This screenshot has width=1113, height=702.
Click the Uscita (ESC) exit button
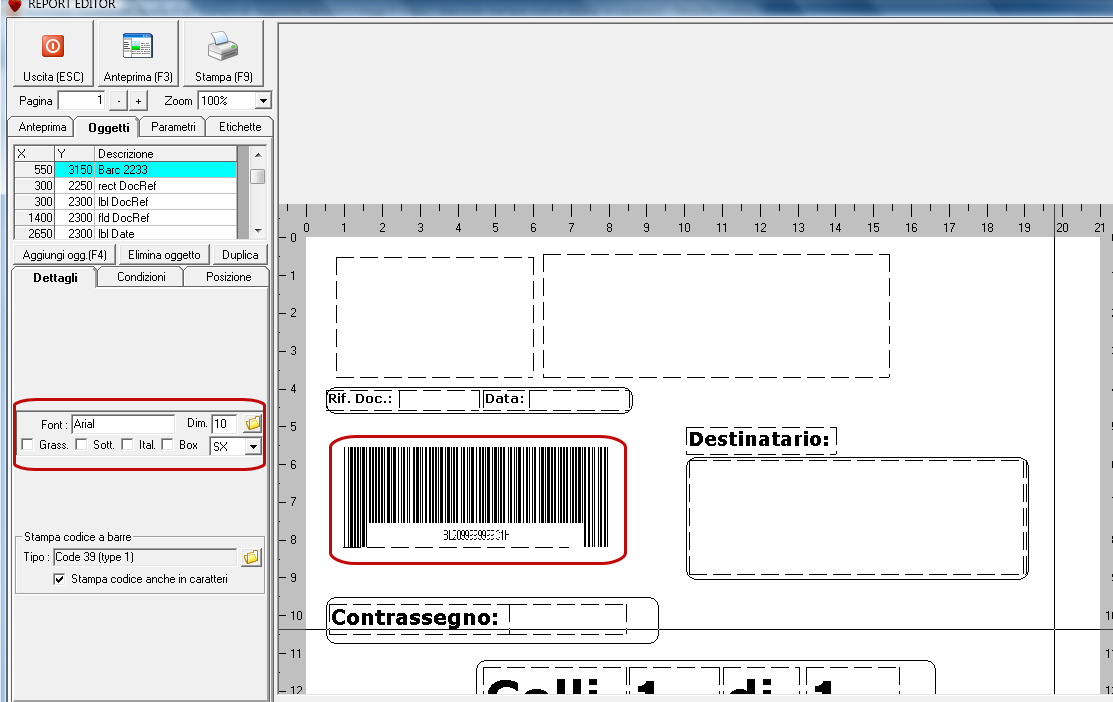click(53, 54)
